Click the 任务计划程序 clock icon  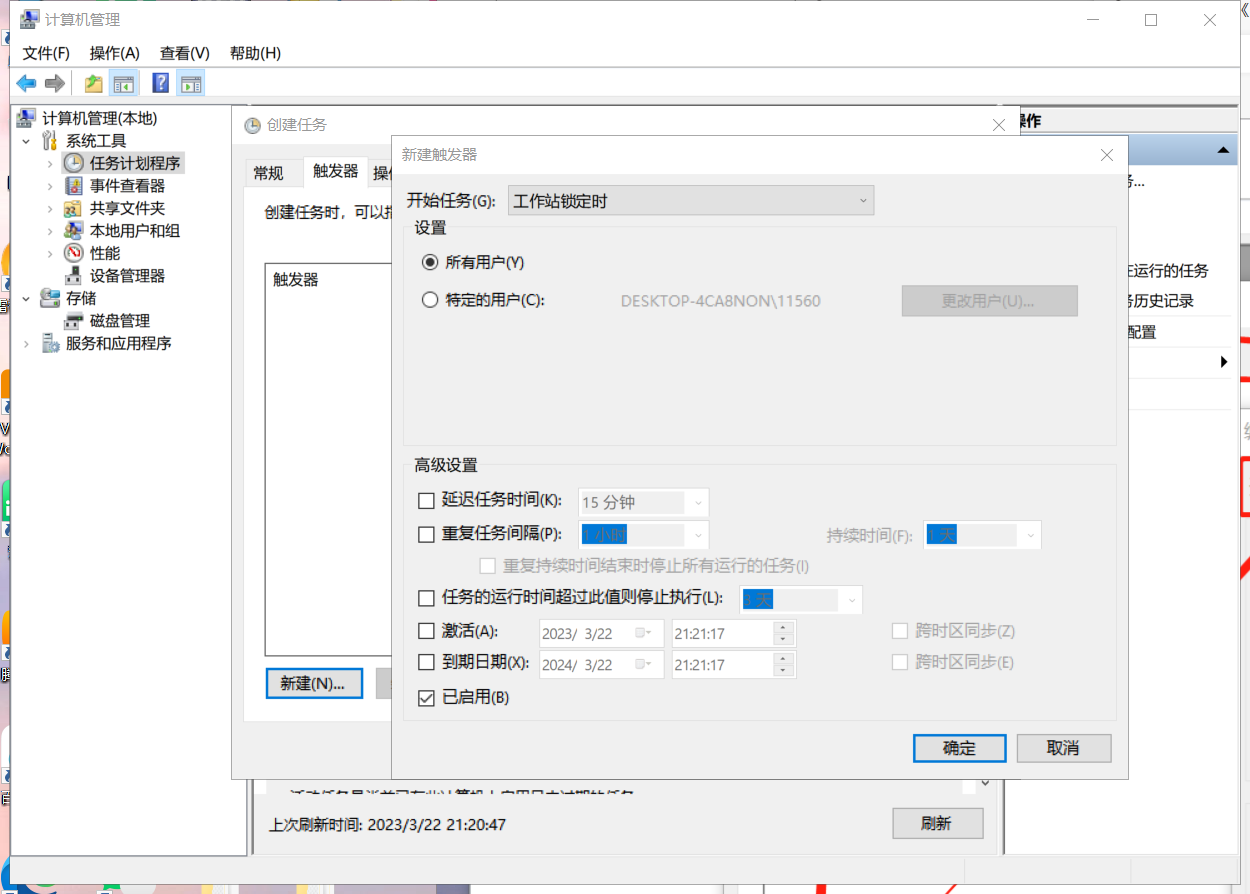[x=74, y=163]
